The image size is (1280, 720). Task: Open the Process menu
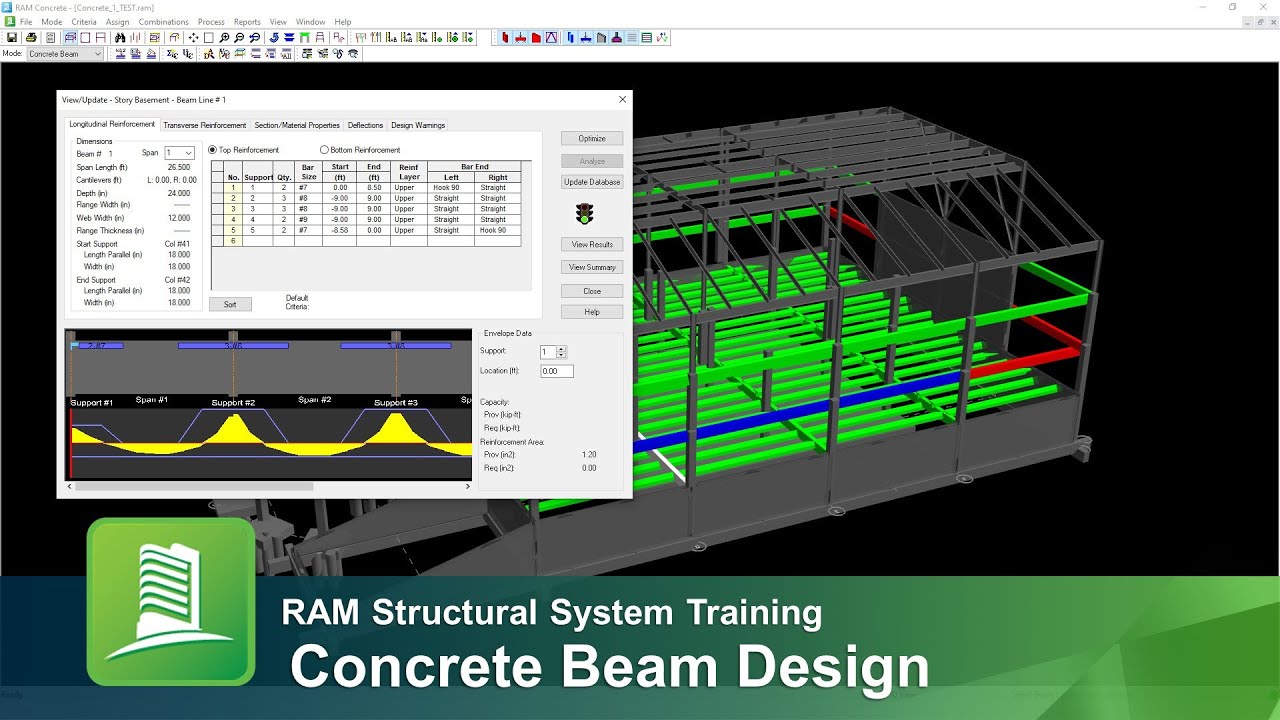click(x=211, y=22)
